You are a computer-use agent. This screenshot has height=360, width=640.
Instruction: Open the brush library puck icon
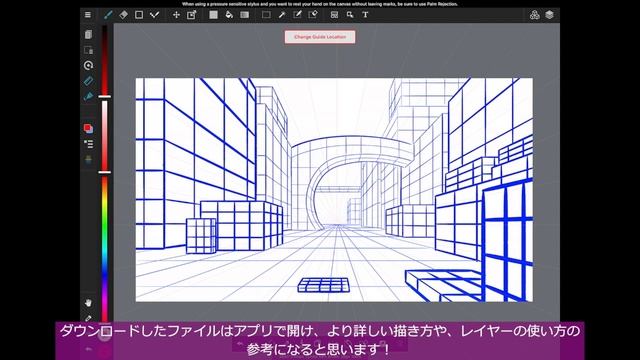point(88,160)
